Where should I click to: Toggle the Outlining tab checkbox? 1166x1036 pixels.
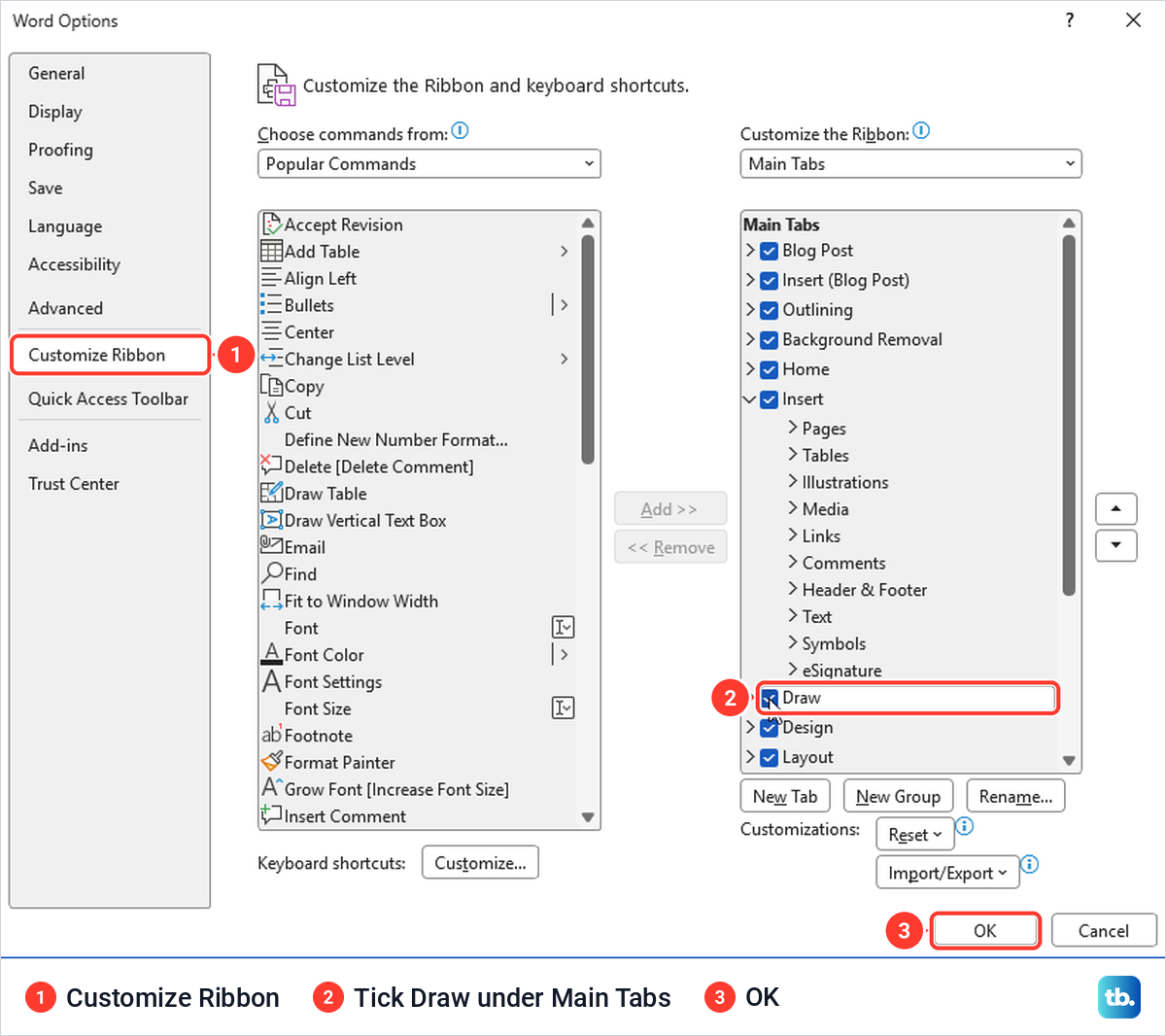[769, 310]
